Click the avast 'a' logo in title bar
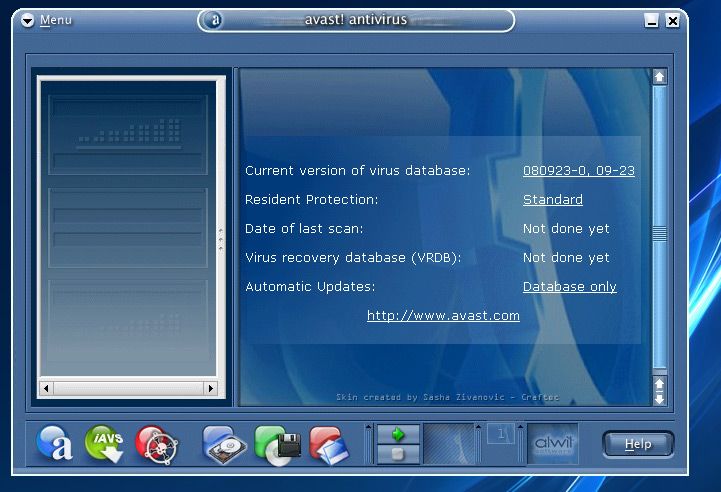 [x=213, y=20]
